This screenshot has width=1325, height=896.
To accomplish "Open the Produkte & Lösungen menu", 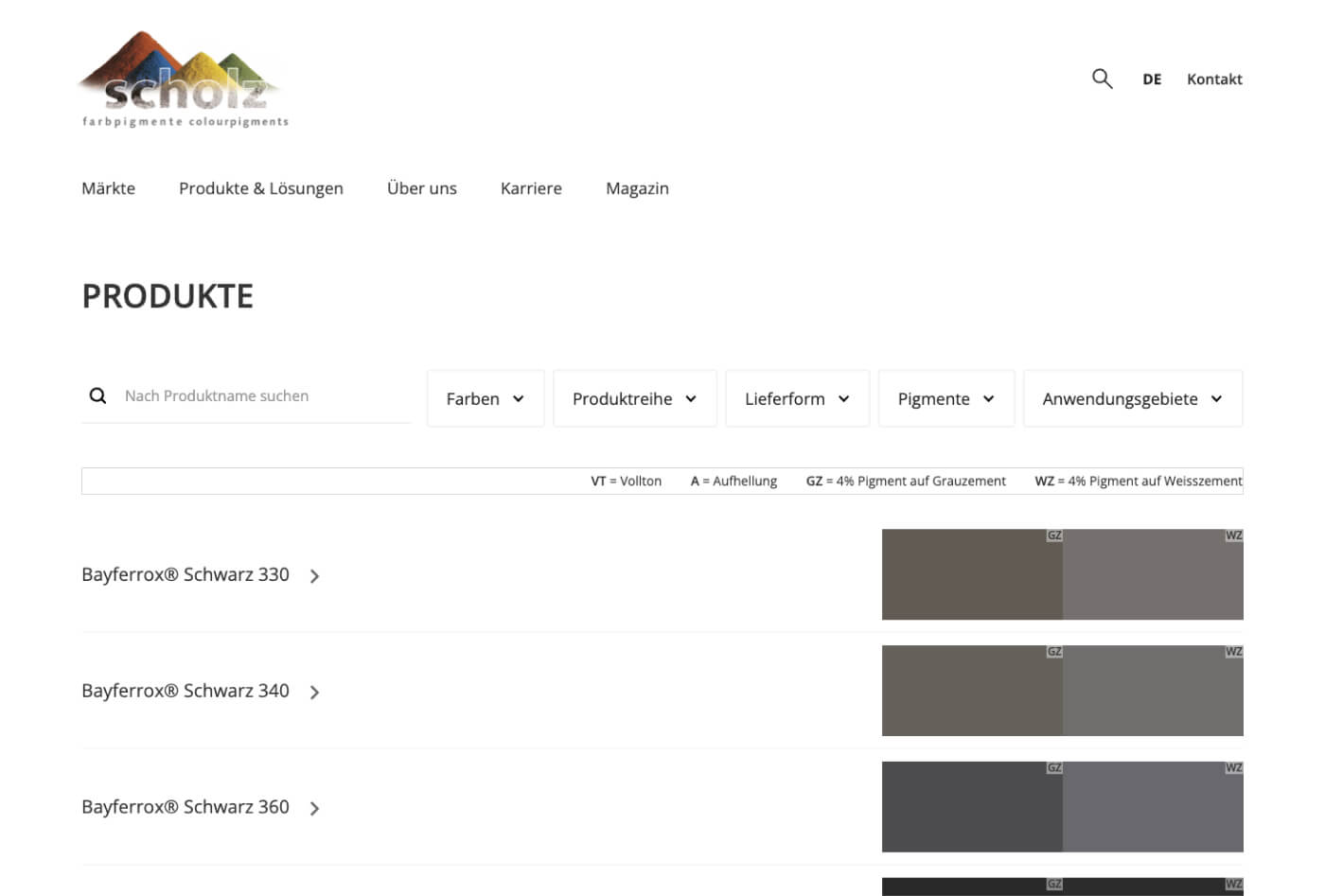I will pyautogui.click(x=261, y=188).
